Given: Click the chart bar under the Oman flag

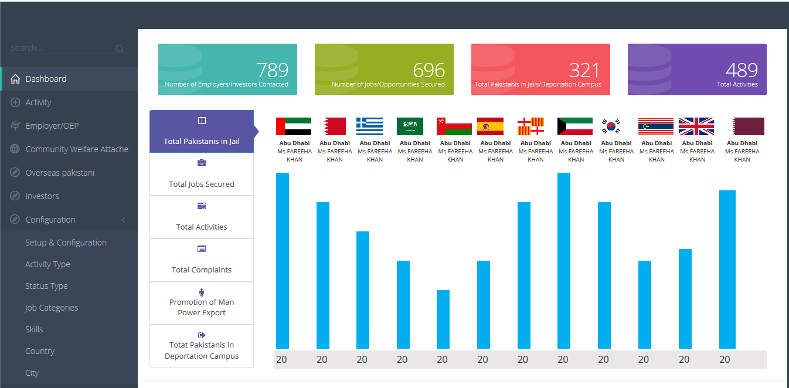Looking at the screenshot, I should tap(443, 320).
